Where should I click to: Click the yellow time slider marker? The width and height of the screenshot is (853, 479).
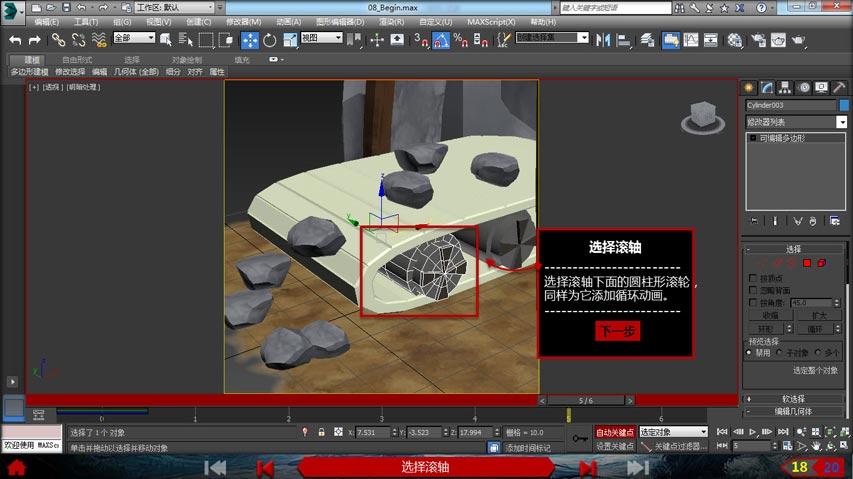point(568,415)
